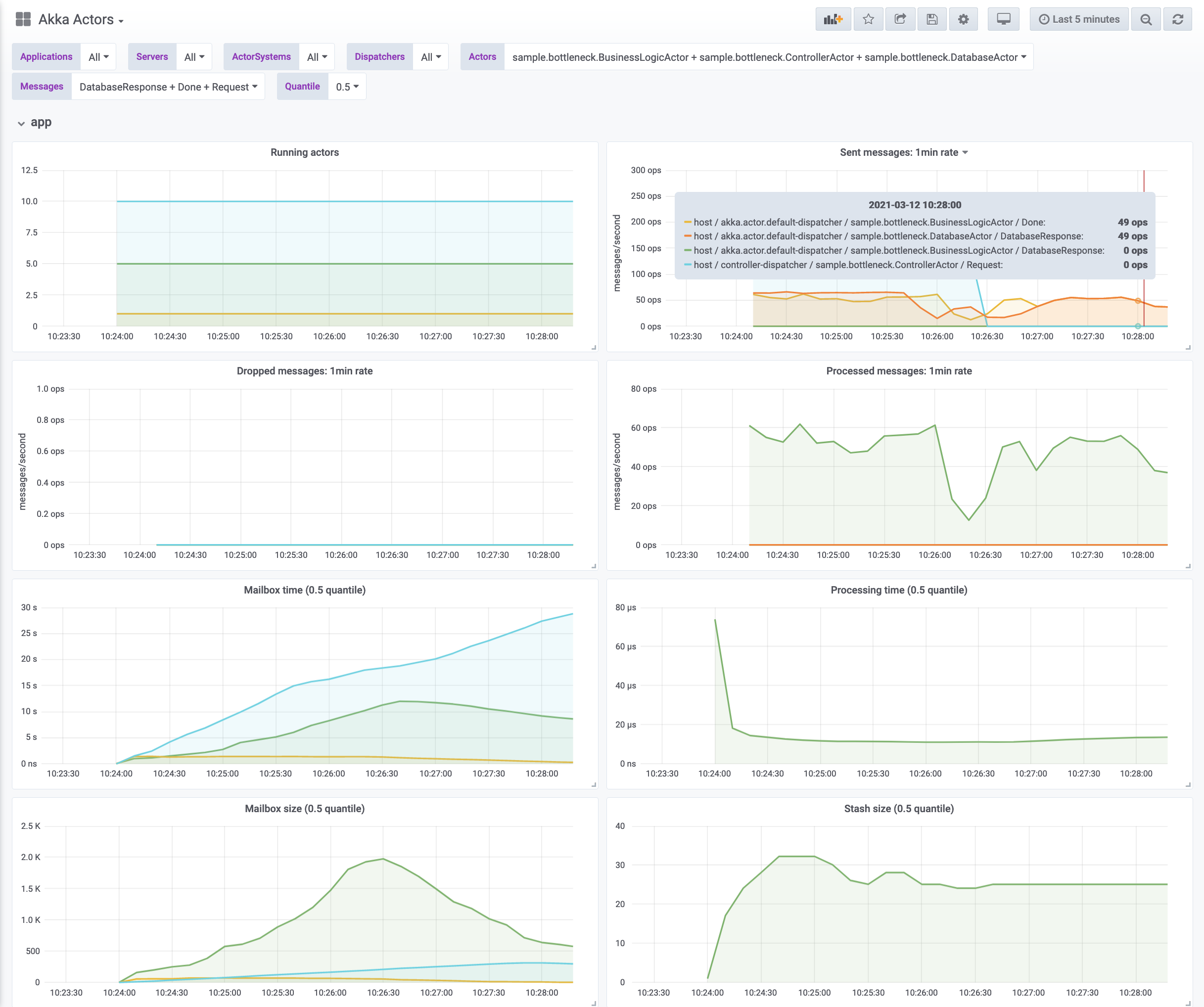Click the share/export icon in toolbar

pyautogui.click(x=899, y=19)
